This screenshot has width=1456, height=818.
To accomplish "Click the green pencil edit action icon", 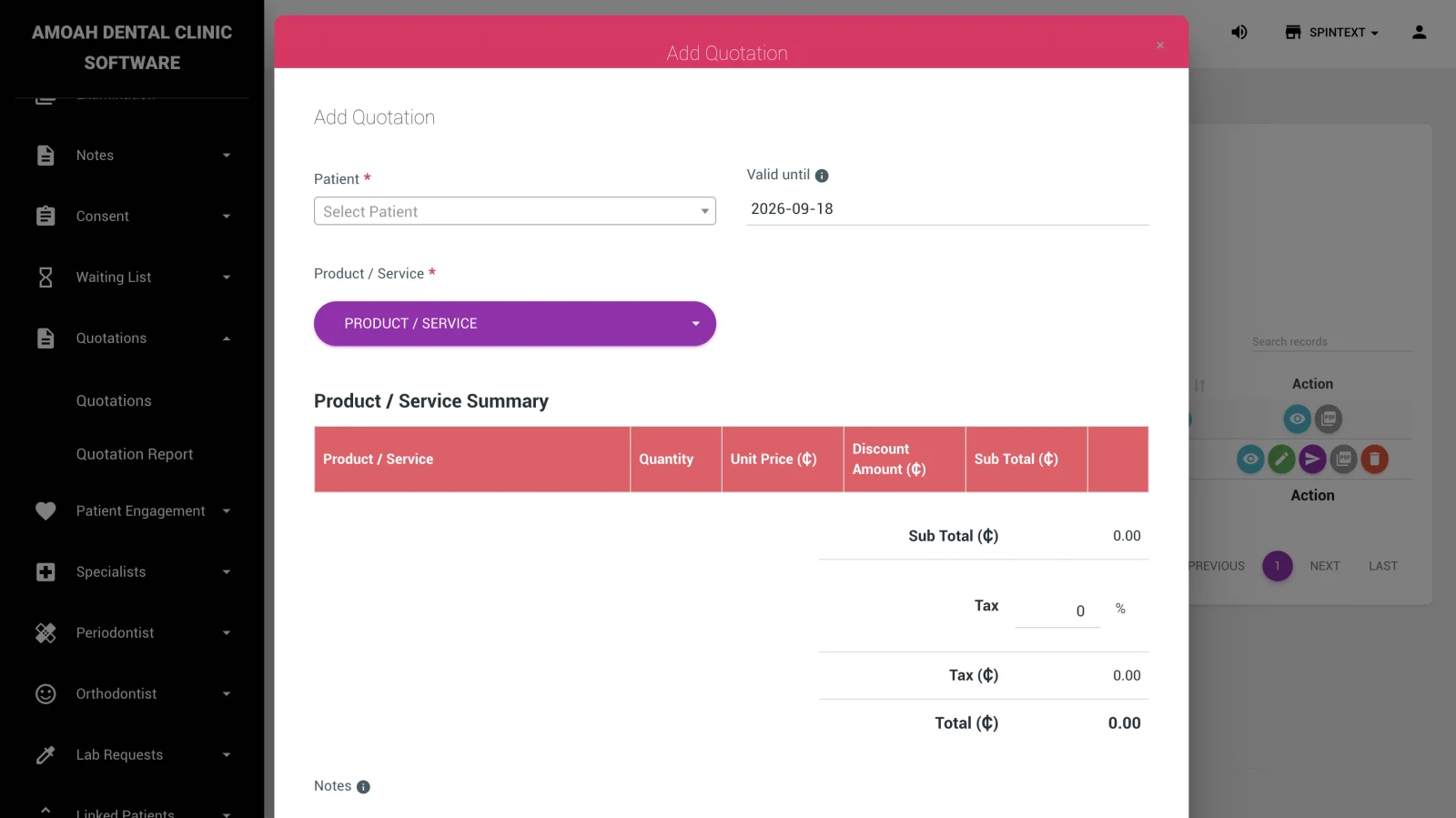I will [x=1281, y=459].
